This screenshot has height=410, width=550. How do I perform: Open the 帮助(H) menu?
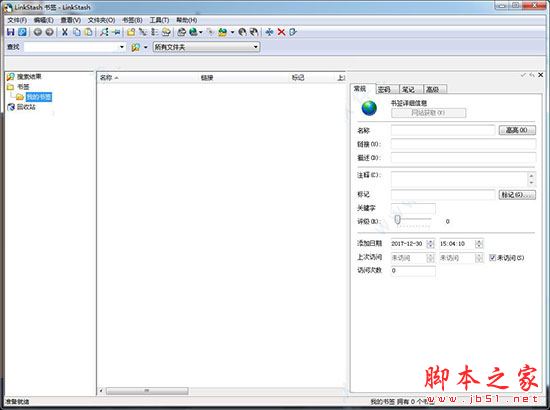(x=186, y=20)
